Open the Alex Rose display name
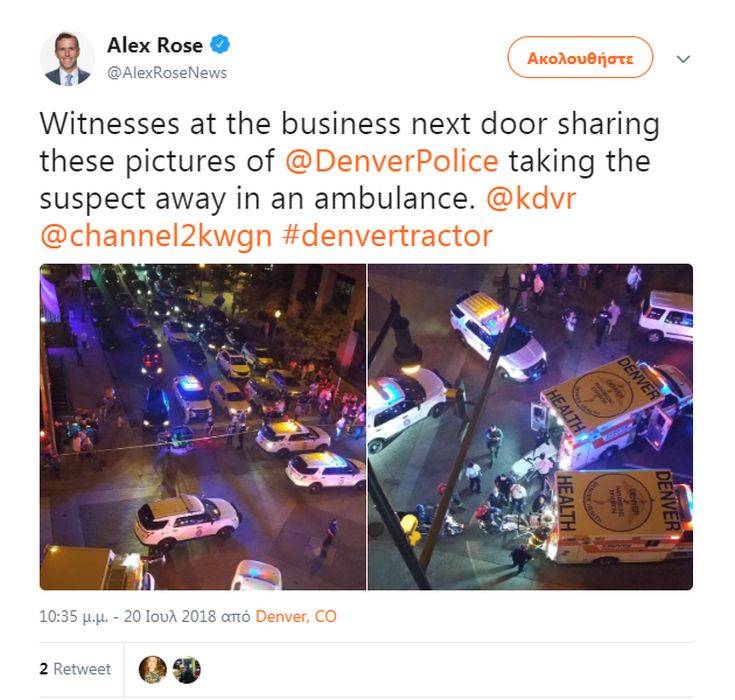735x700 pixels. [155, 45]
